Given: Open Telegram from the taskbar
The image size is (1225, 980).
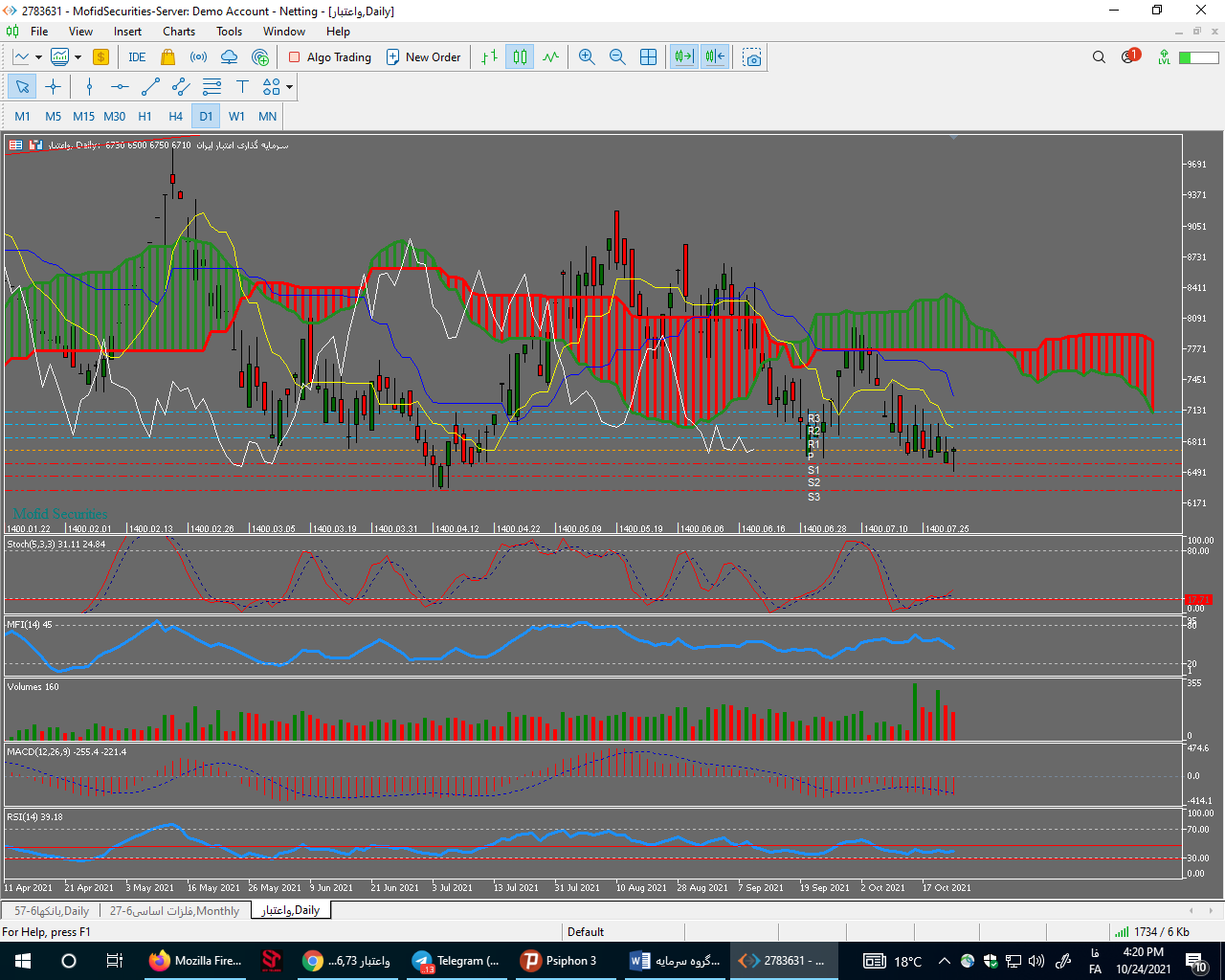Looking at the screenshot, I should [x=457, y=961].
